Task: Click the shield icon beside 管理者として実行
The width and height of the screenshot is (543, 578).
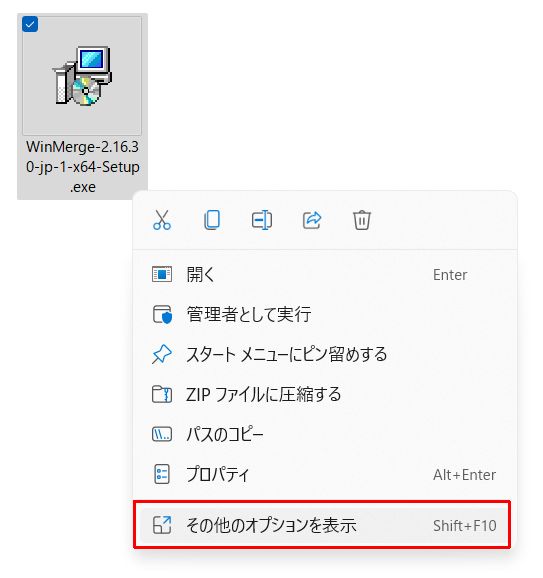Action: click(x=162, y=314)
